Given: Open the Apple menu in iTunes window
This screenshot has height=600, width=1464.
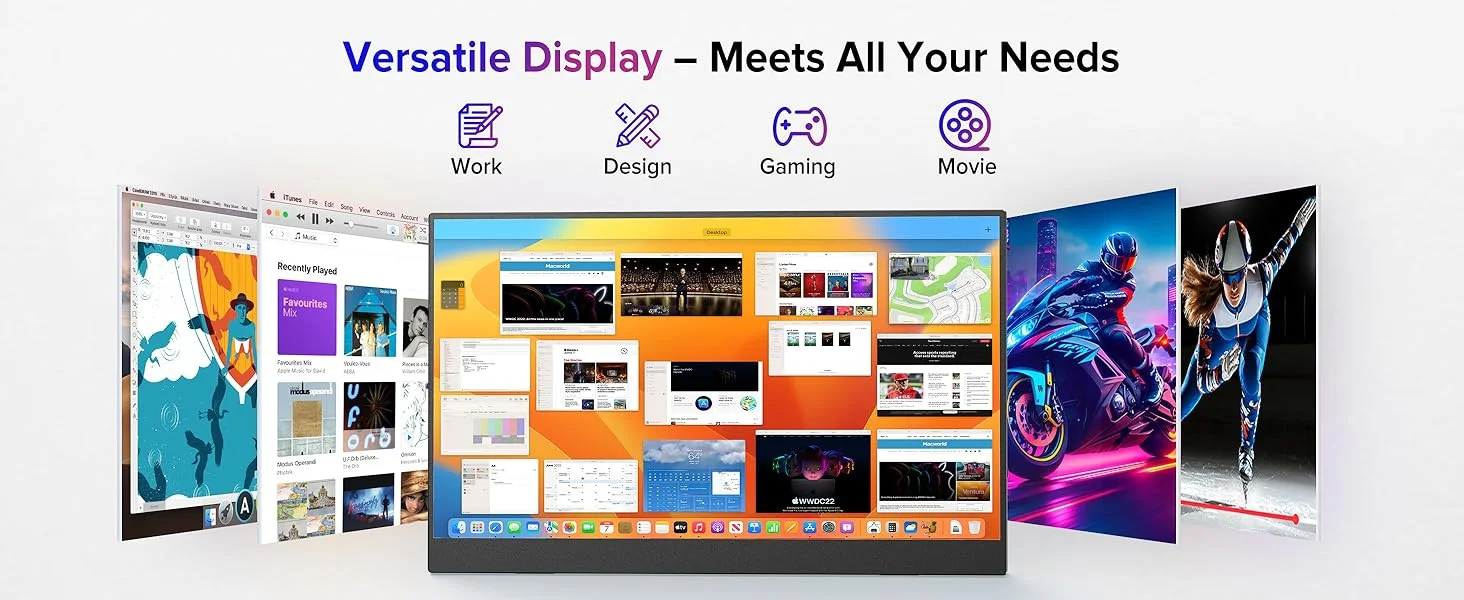Looking at the screenshot, I should (272, 195).
